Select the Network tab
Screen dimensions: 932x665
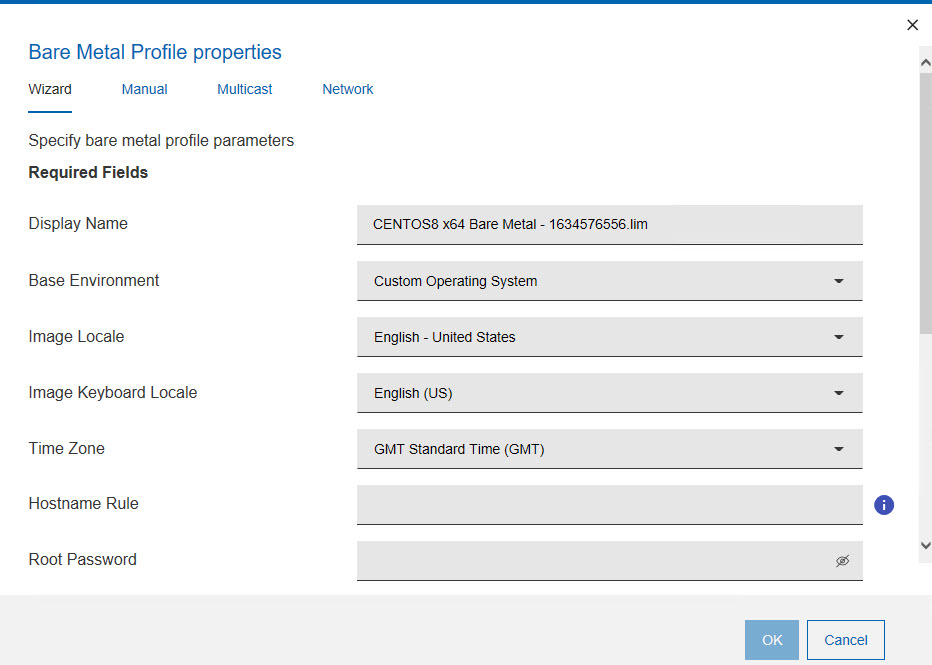(x=348, y=89)
